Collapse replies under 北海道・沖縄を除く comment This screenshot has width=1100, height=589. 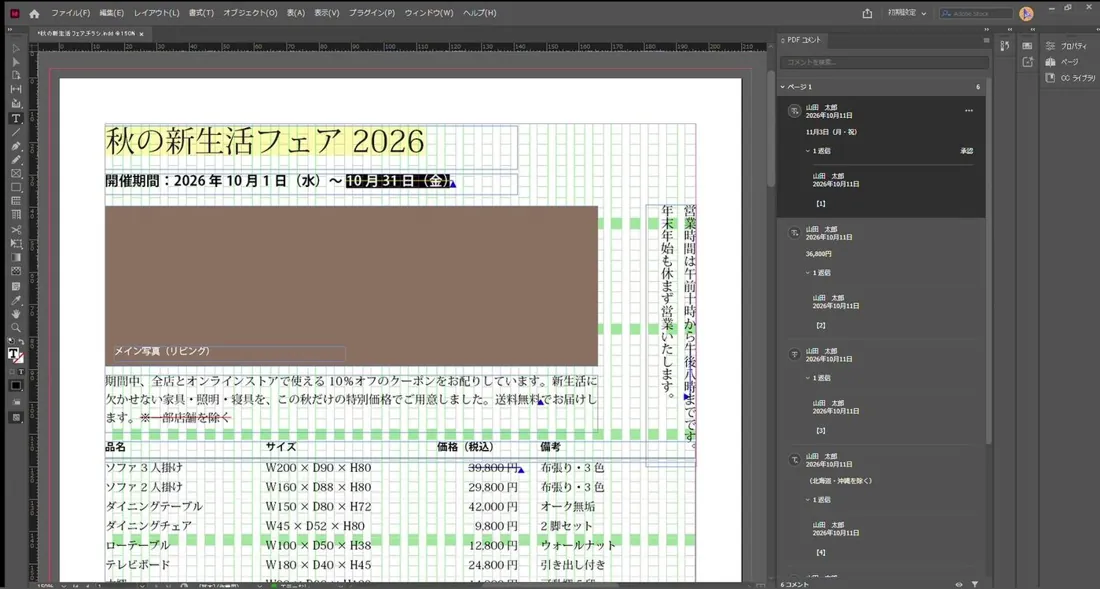pos(807,500)
